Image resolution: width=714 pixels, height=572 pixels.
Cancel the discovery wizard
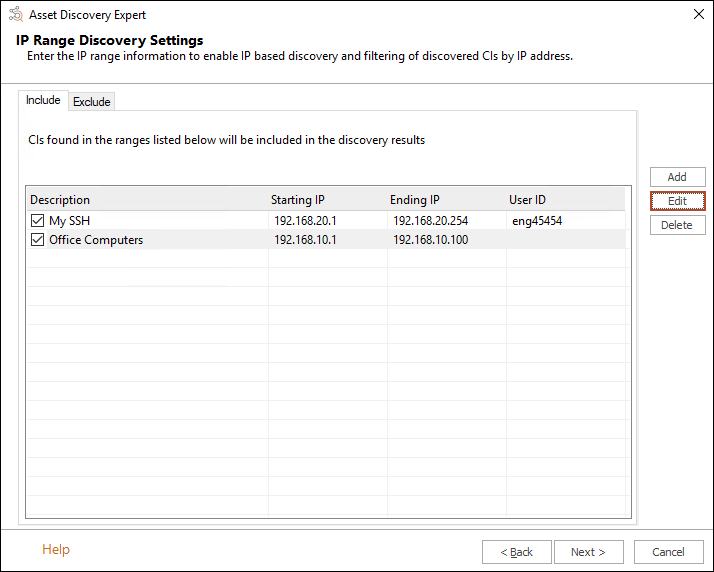pos(668,552)
